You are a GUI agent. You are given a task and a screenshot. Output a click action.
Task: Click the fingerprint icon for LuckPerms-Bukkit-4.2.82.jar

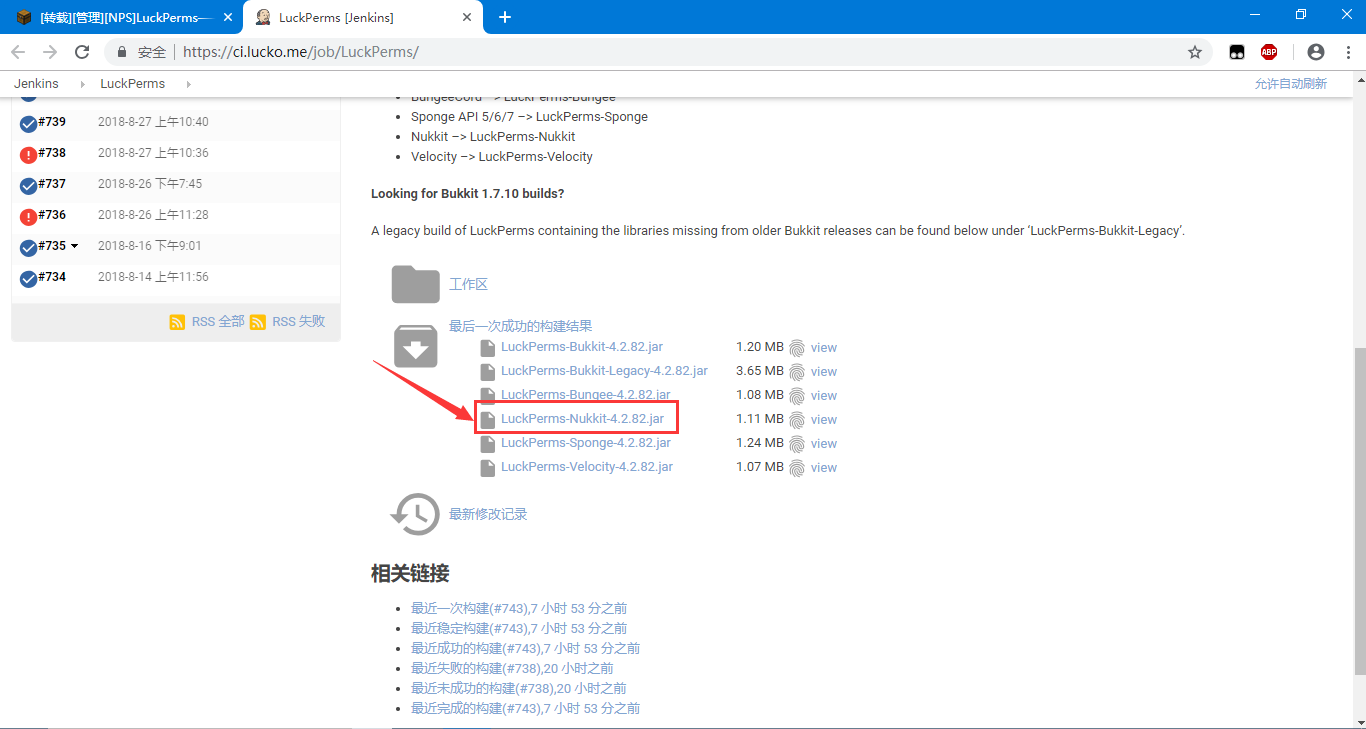[797, 348]
